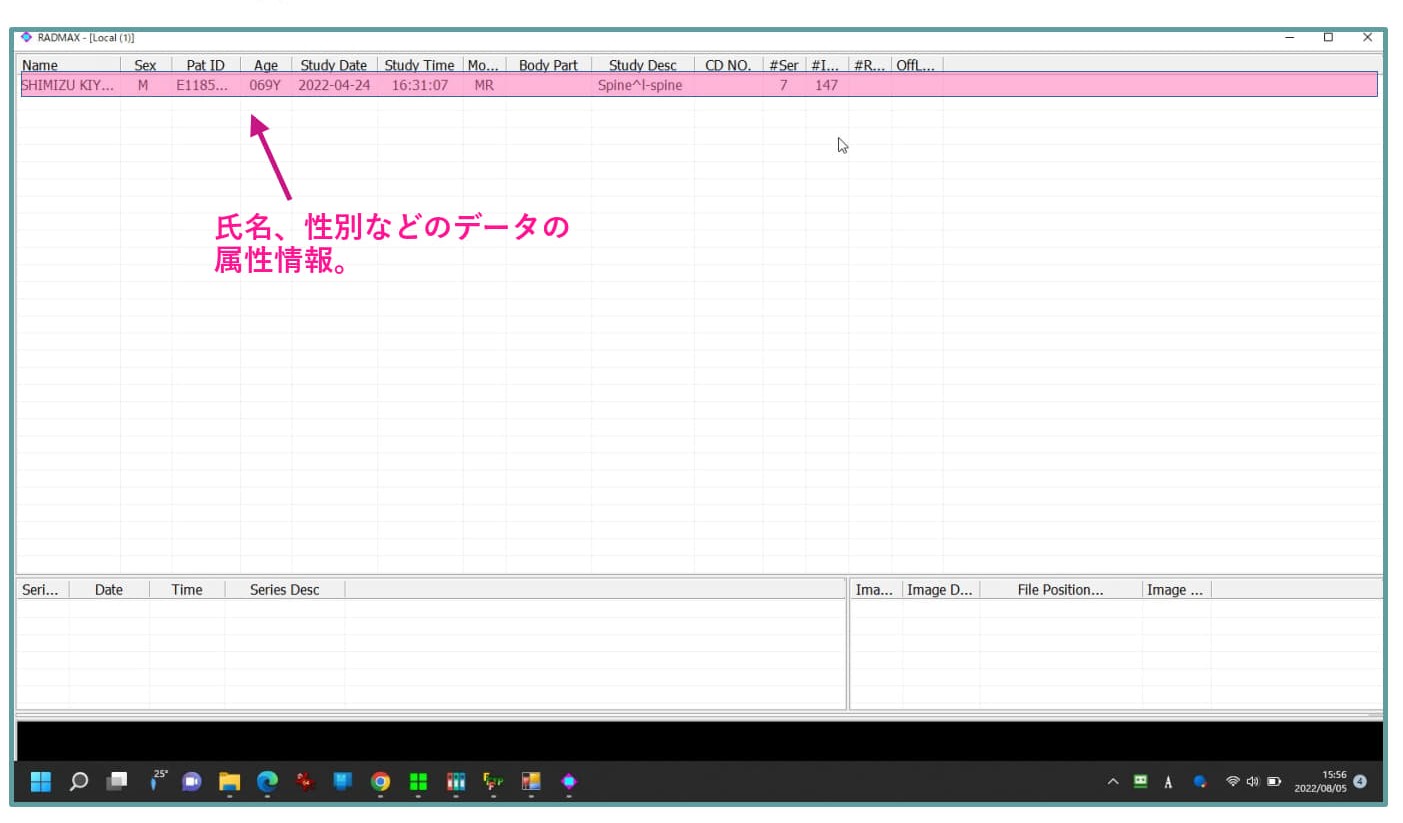Click the Wi-Fi network tray icon
Image resolution: width=1403 pixels, height=823 pixels.
tap(1232, 781)
